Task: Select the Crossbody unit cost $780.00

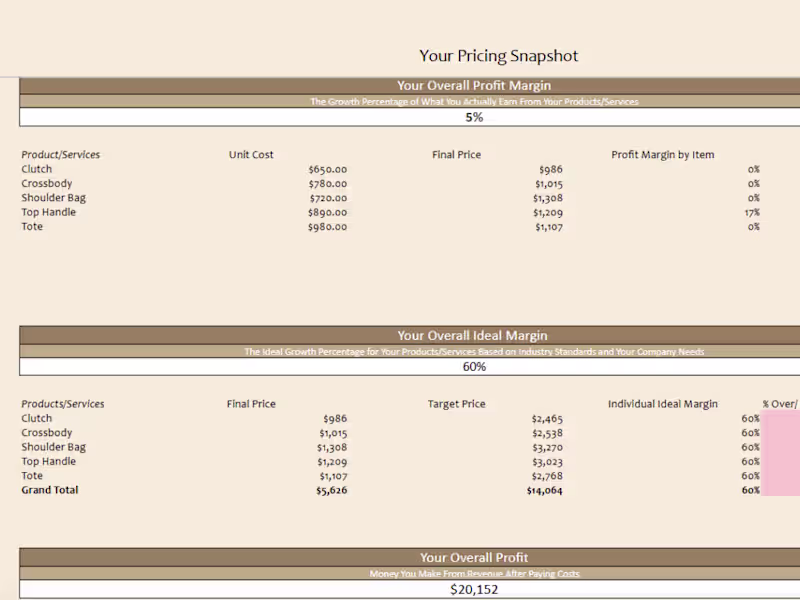Action: point(328,184)
